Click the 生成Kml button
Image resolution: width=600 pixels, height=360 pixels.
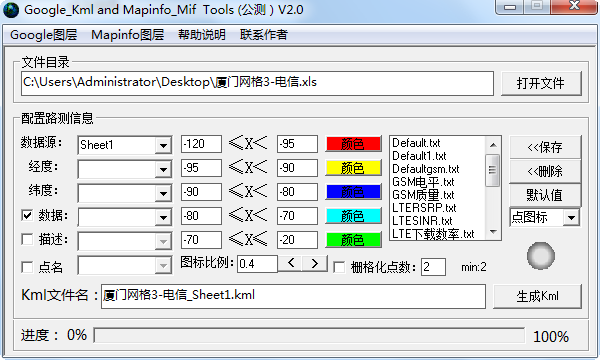pos(537,296)
